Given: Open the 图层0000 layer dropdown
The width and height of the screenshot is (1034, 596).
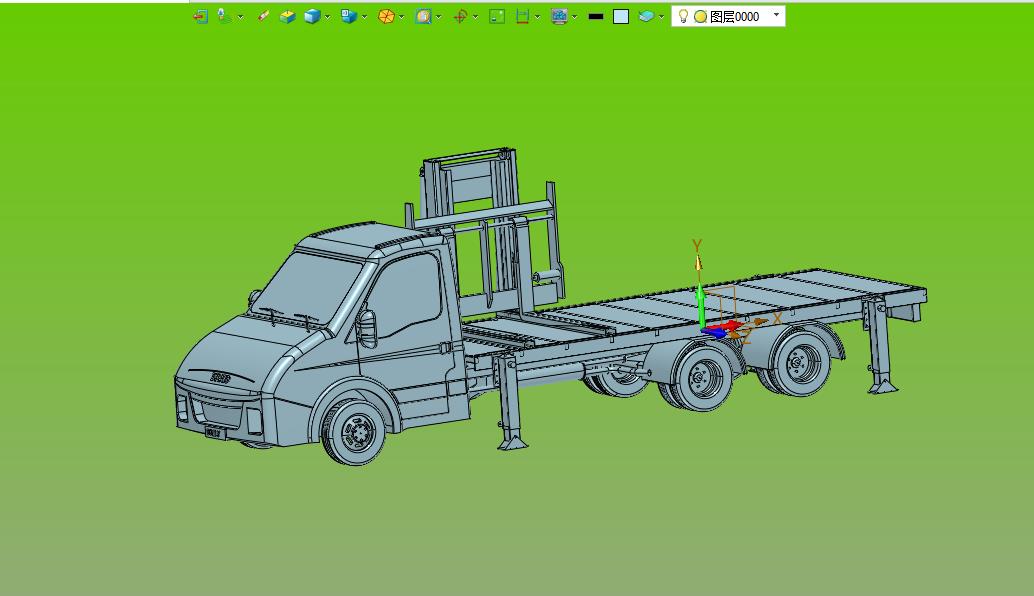Looking at the screenshot, I should point(777,15).
